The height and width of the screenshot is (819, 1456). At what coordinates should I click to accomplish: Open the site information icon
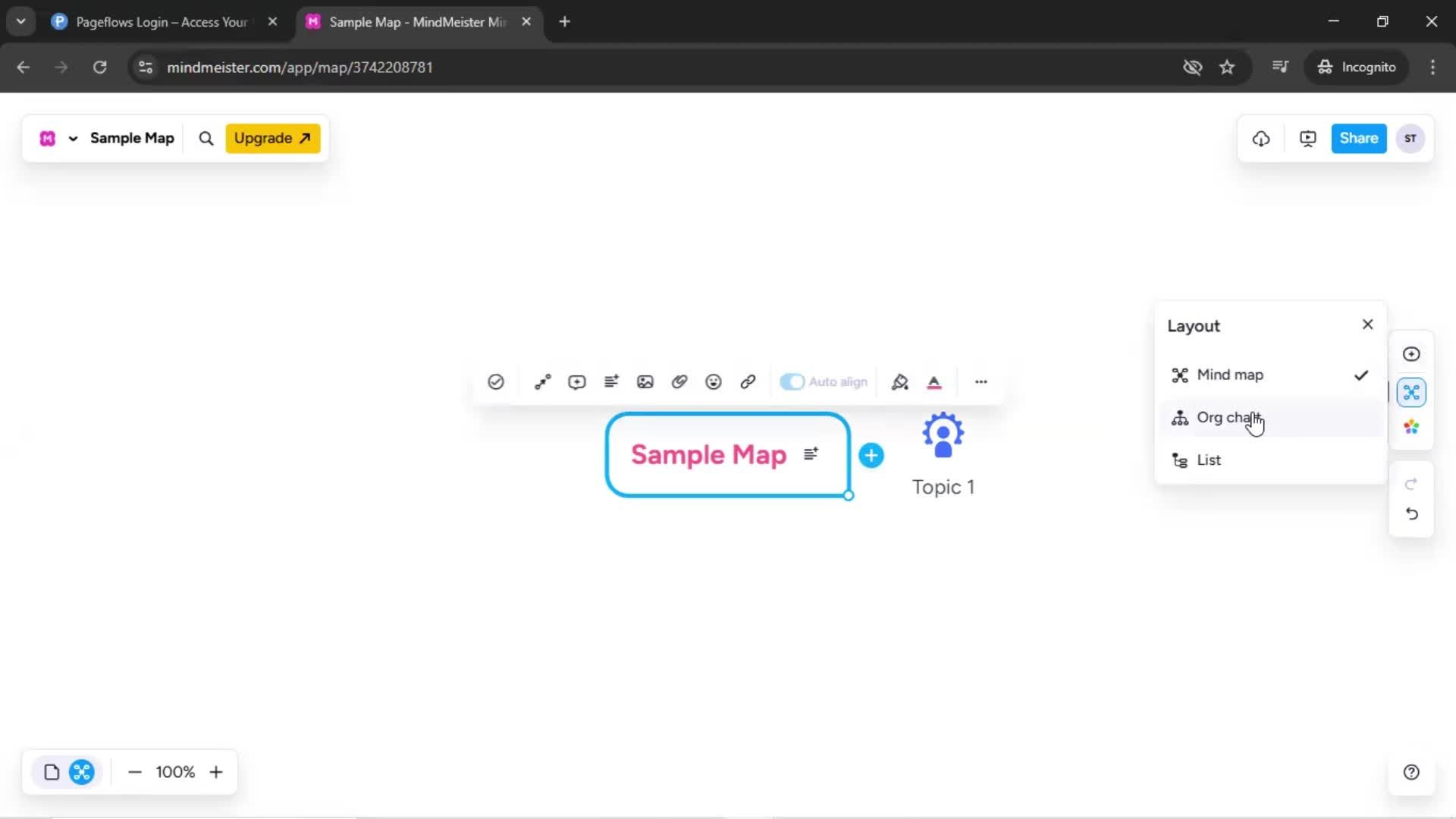click(146, 67)
